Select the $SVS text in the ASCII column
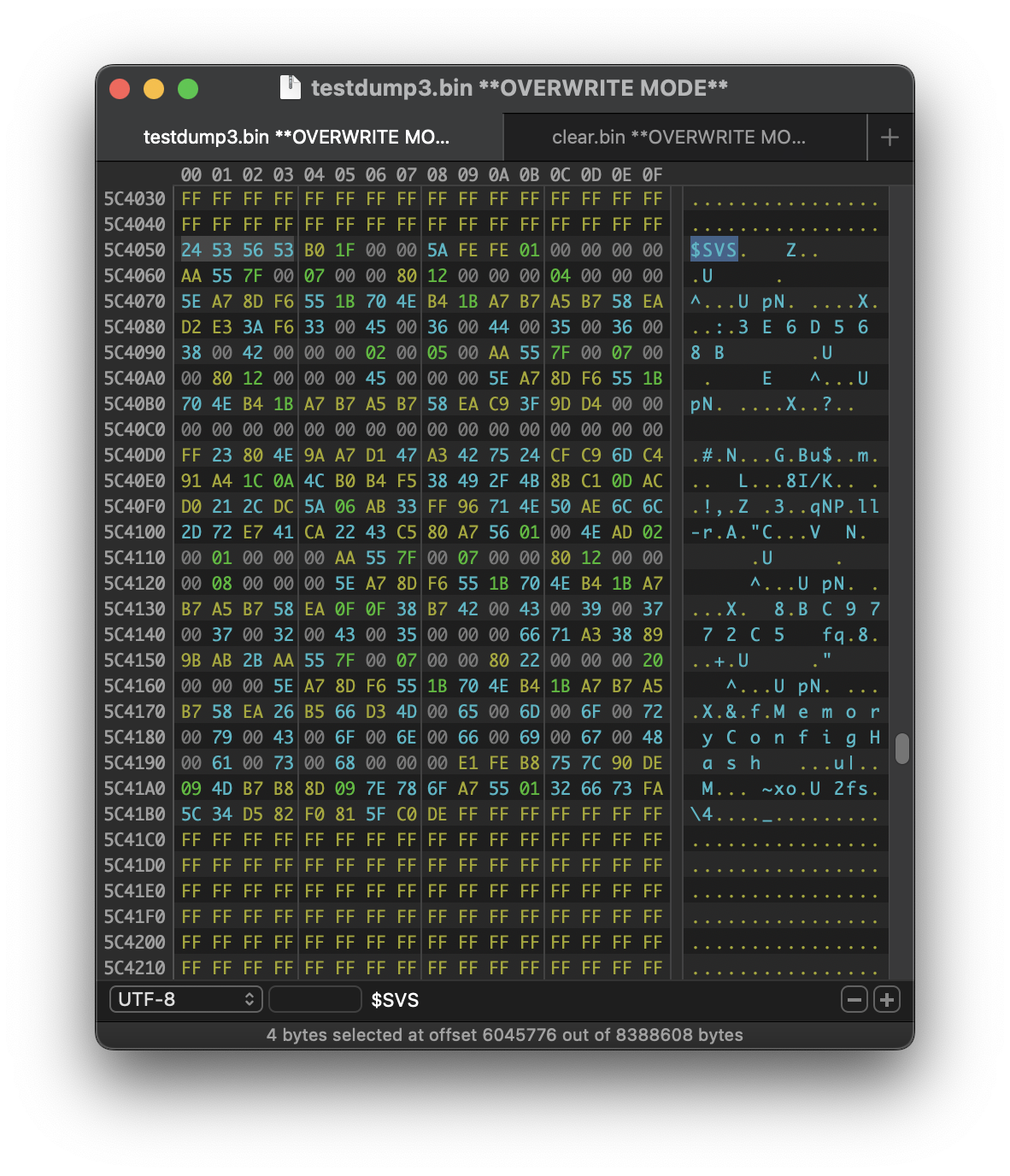 (x=713, y=250)
